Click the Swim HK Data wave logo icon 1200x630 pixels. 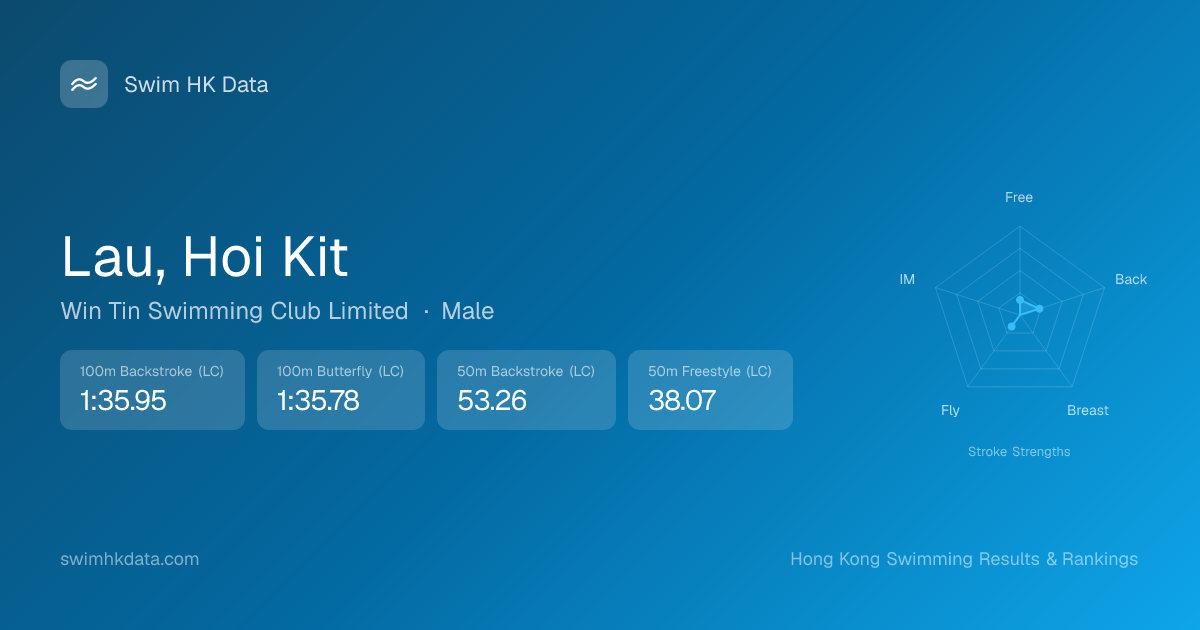pyautogui.click(x=84, y=84)
